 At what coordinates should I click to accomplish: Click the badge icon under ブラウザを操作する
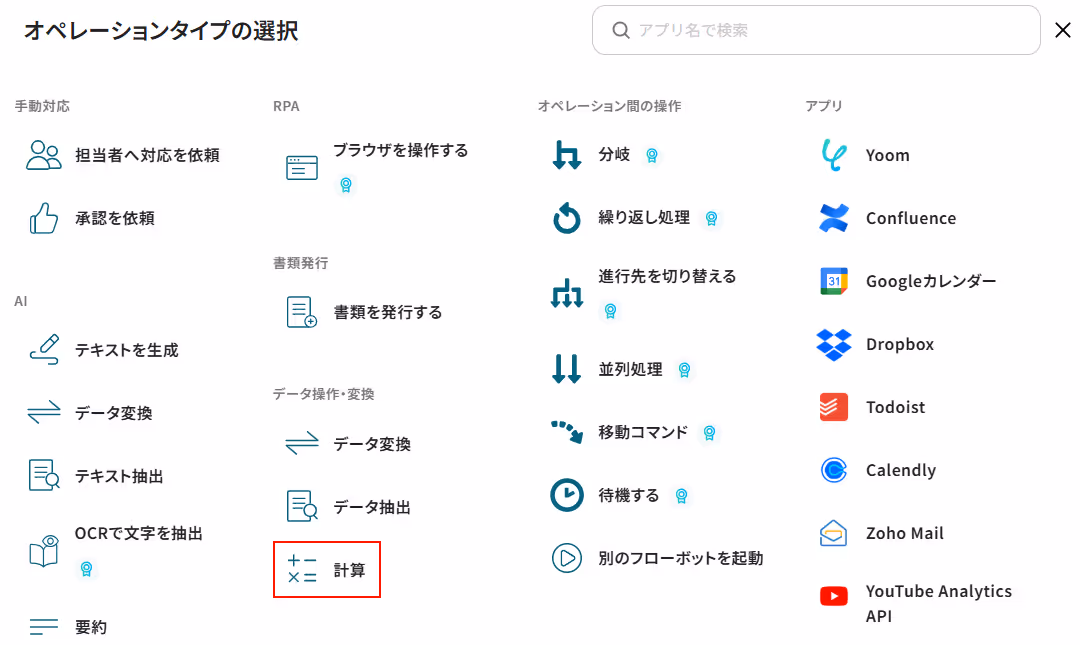pos(346,185)
